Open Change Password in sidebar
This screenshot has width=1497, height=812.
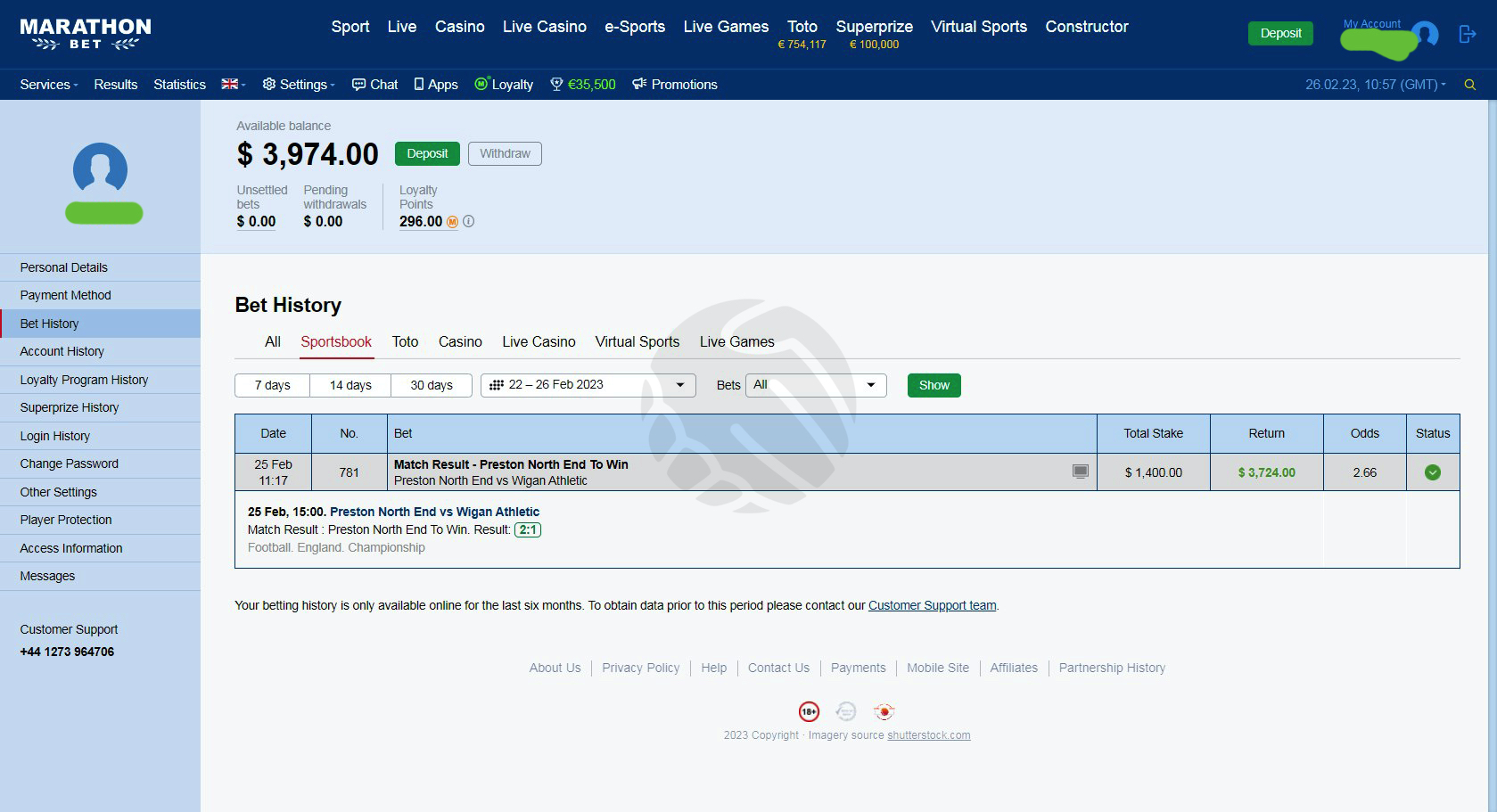point(100,463)
